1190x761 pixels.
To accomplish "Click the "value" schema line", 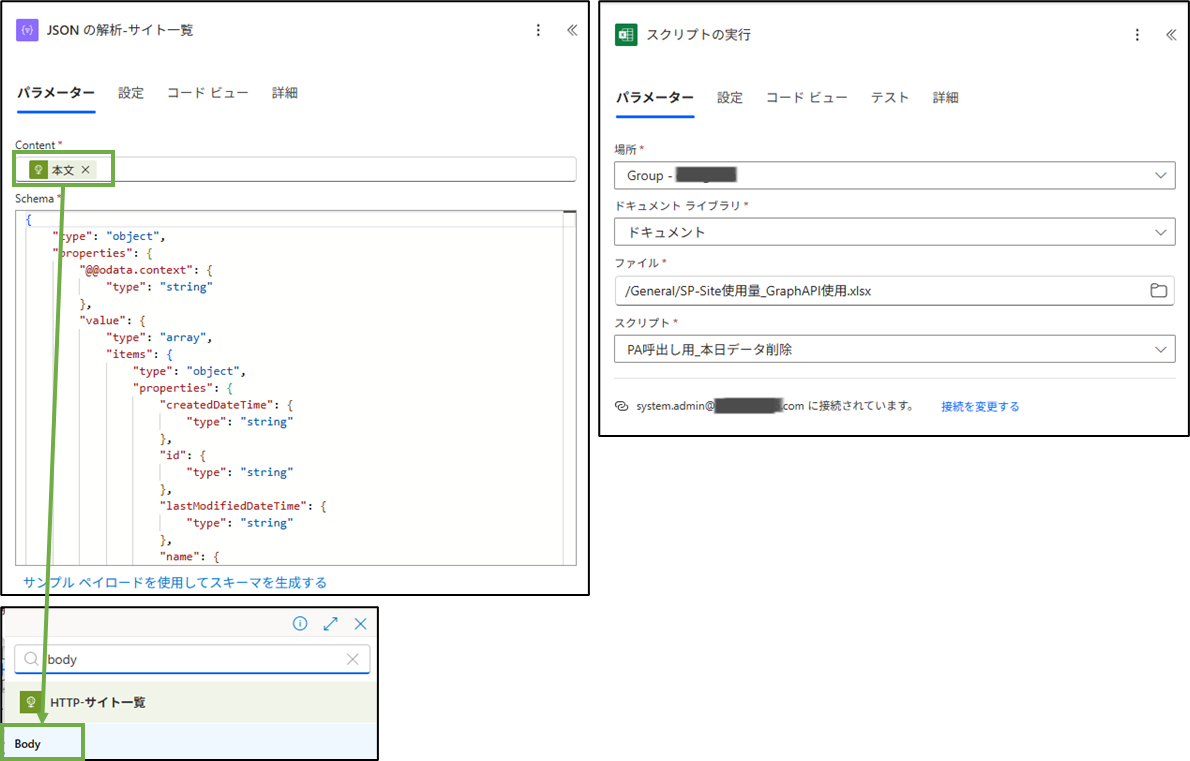I will point(112,320).
